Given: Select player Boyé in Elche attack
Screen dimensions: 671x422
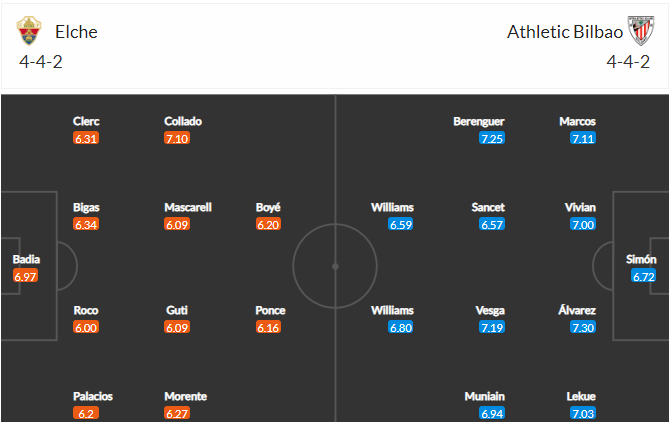Looking at the screenshot, I should point(268,208).
